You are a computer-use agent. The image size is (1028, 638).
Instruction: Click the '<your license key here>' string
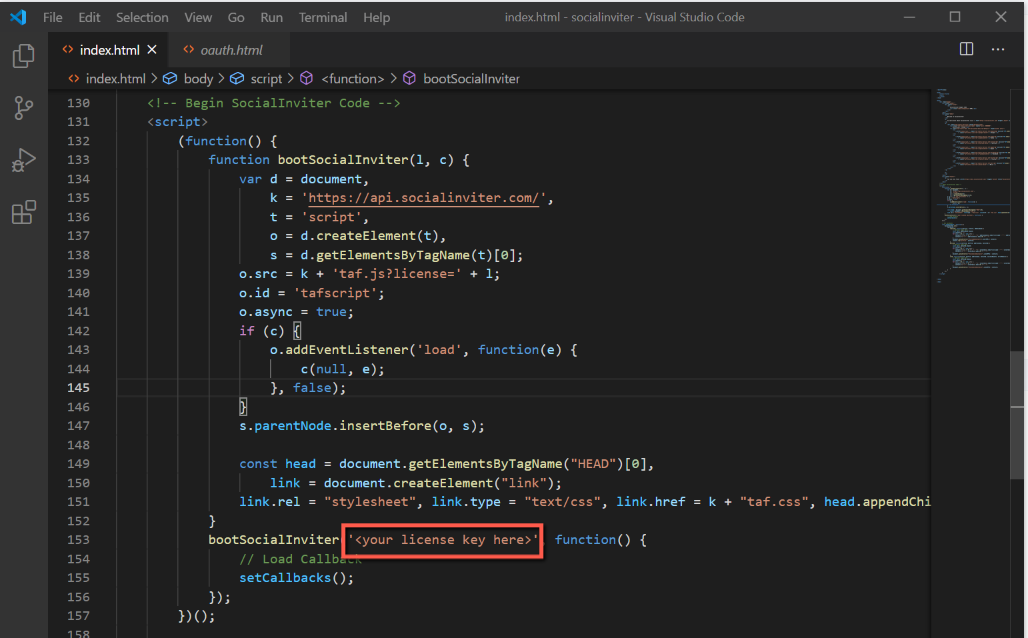click(443, 540)
